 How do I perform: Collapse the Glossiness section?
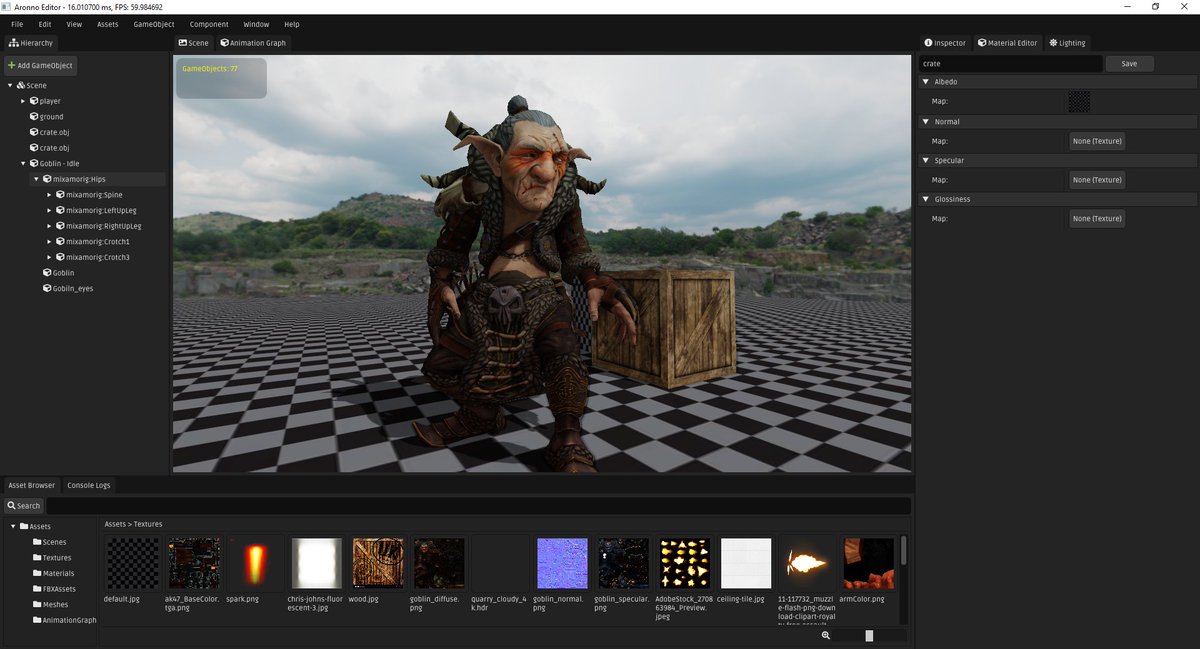coord(926,199)
